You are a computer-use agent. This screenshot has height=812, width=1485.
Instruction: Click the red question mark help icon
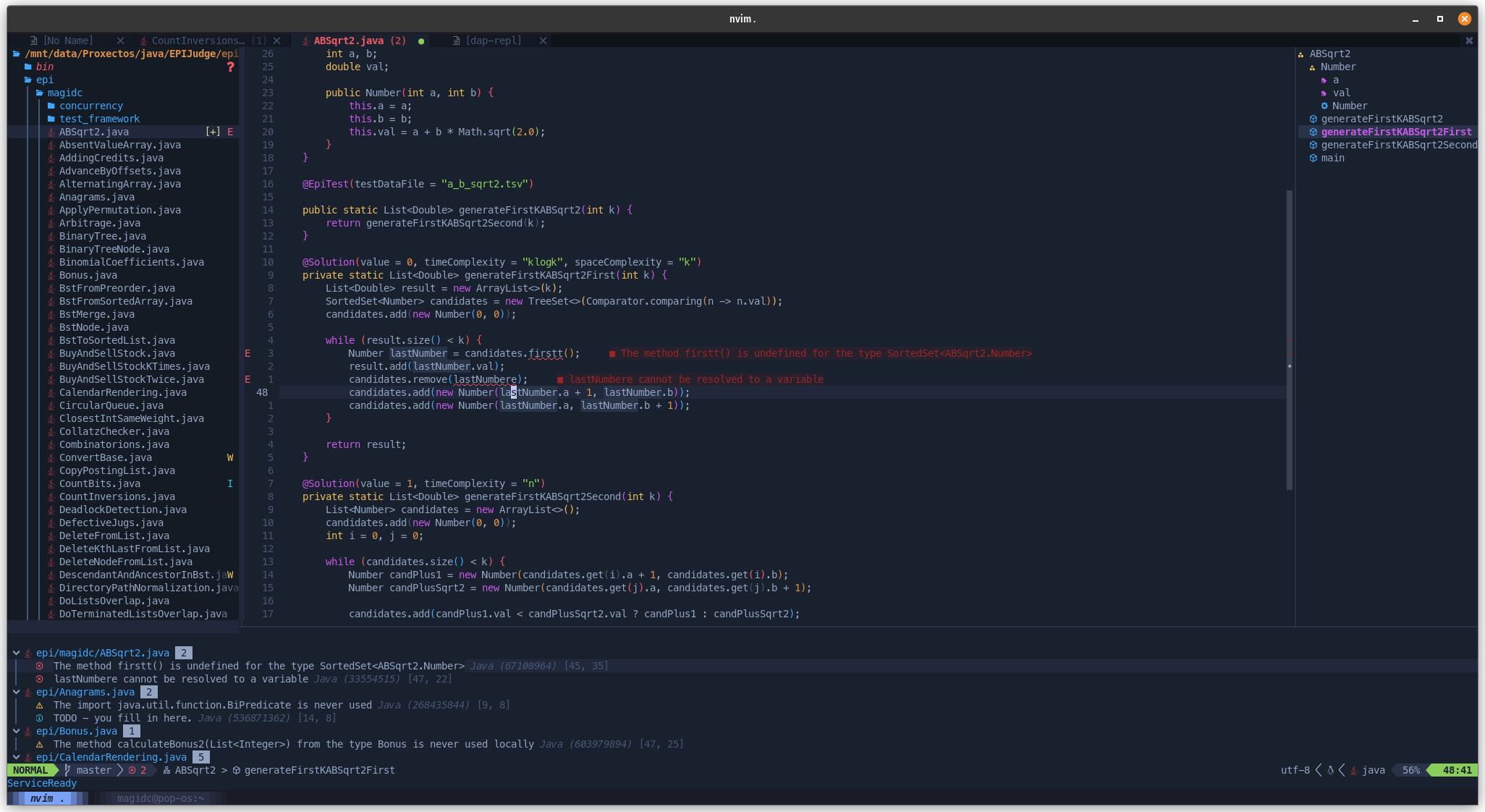230,67
